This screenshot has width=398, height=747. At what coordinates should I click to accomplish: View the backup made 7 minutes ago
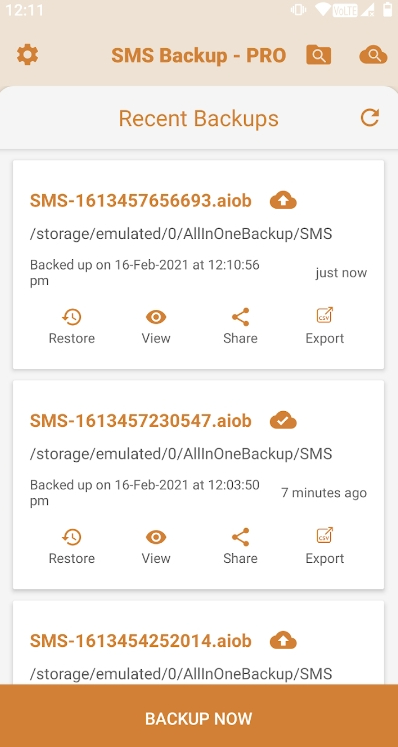point(156,546)
